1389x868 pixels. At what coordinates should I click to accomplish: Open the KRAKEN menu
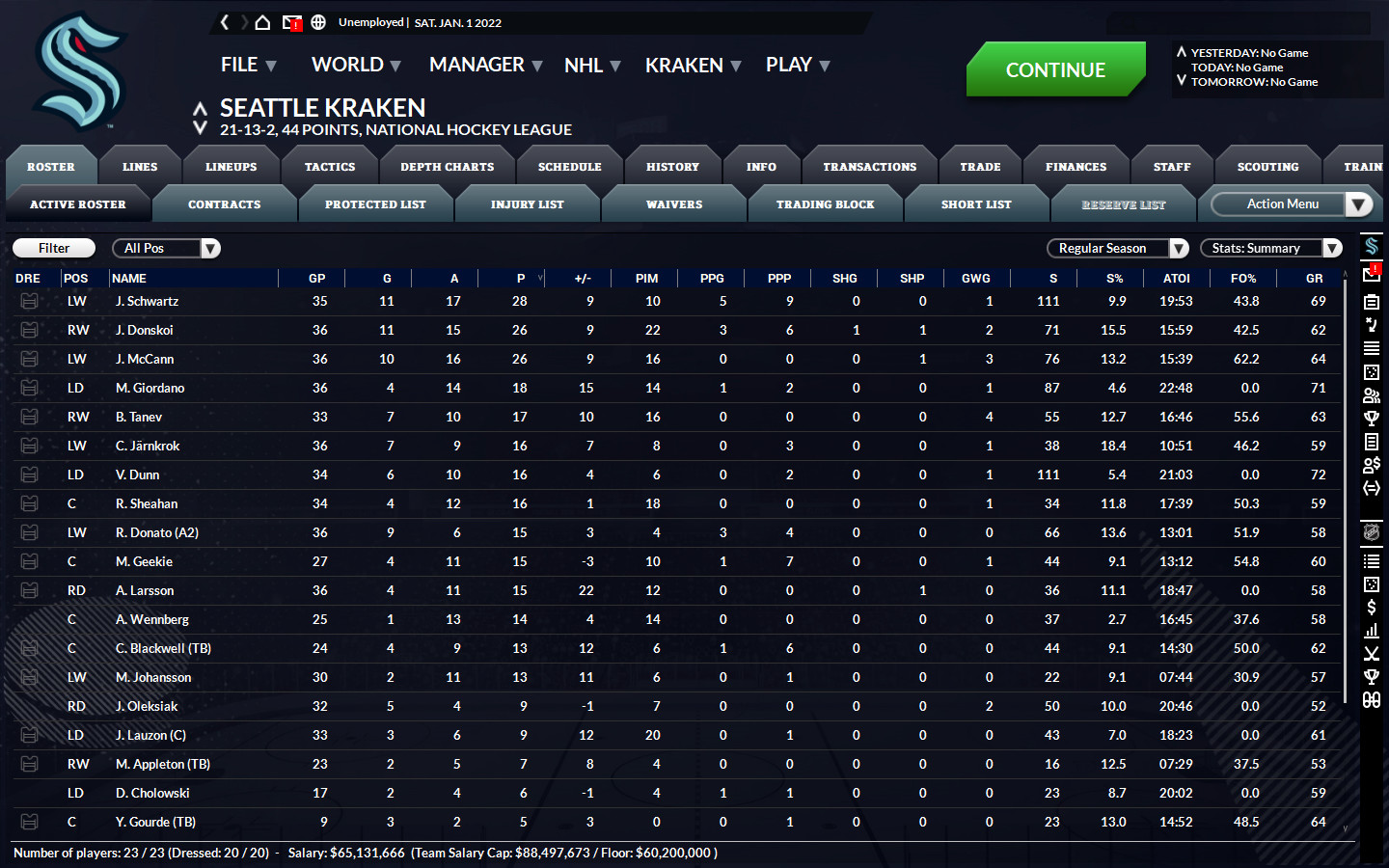point(693,65)
